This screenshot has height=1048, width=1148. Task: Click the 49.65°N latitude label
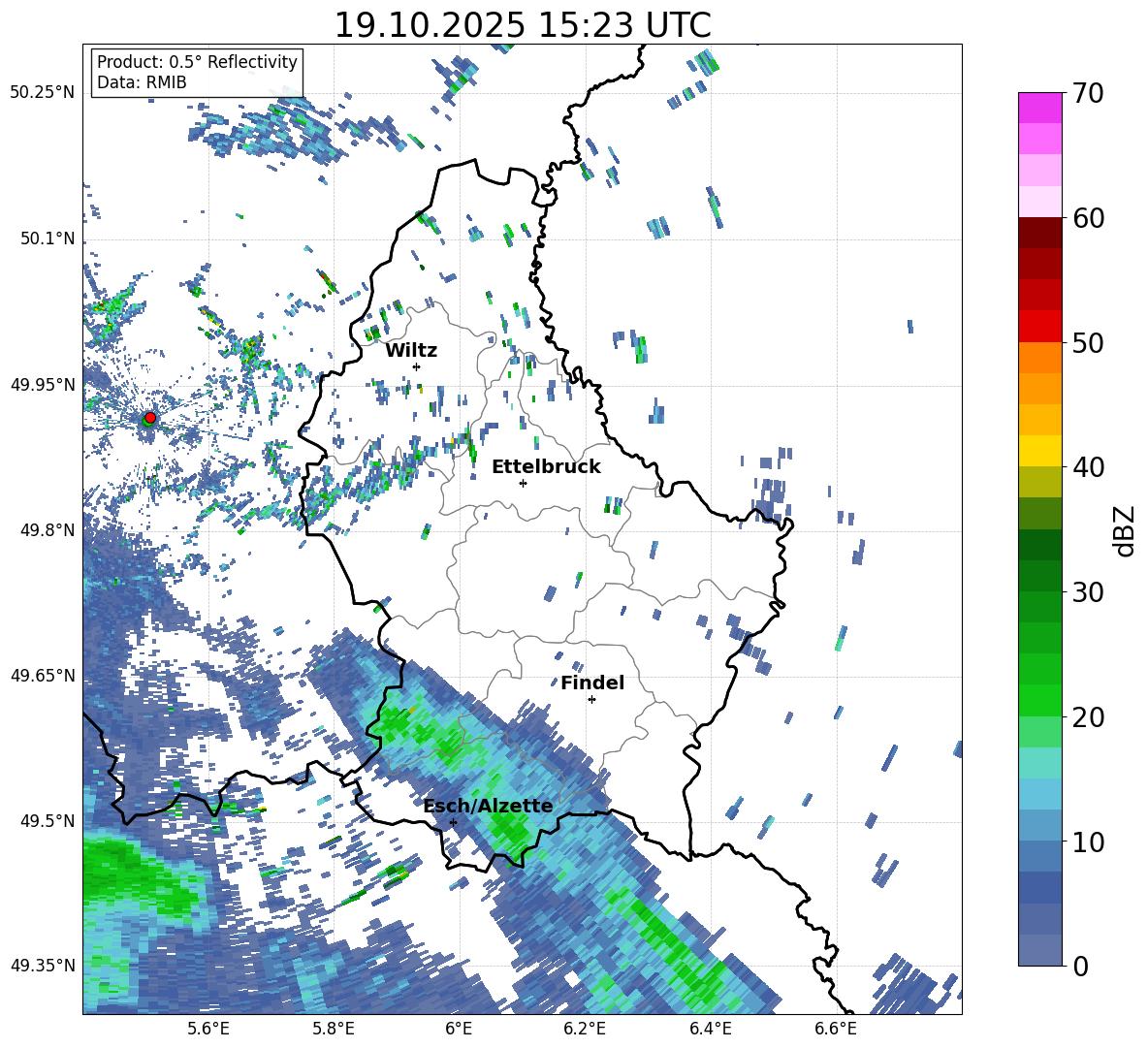click(x=43, y=675)
